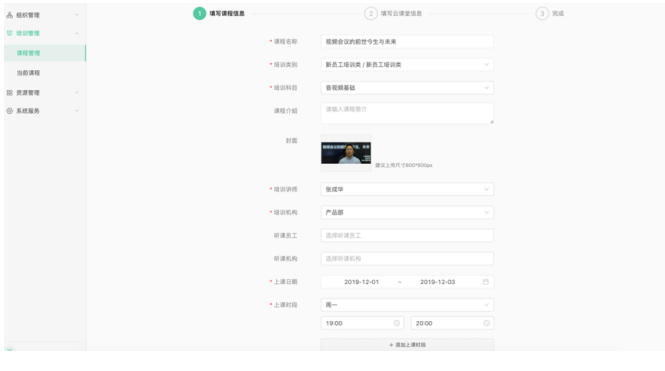Expand the 系统服务 sidebar menu chevron

[77, 111]
